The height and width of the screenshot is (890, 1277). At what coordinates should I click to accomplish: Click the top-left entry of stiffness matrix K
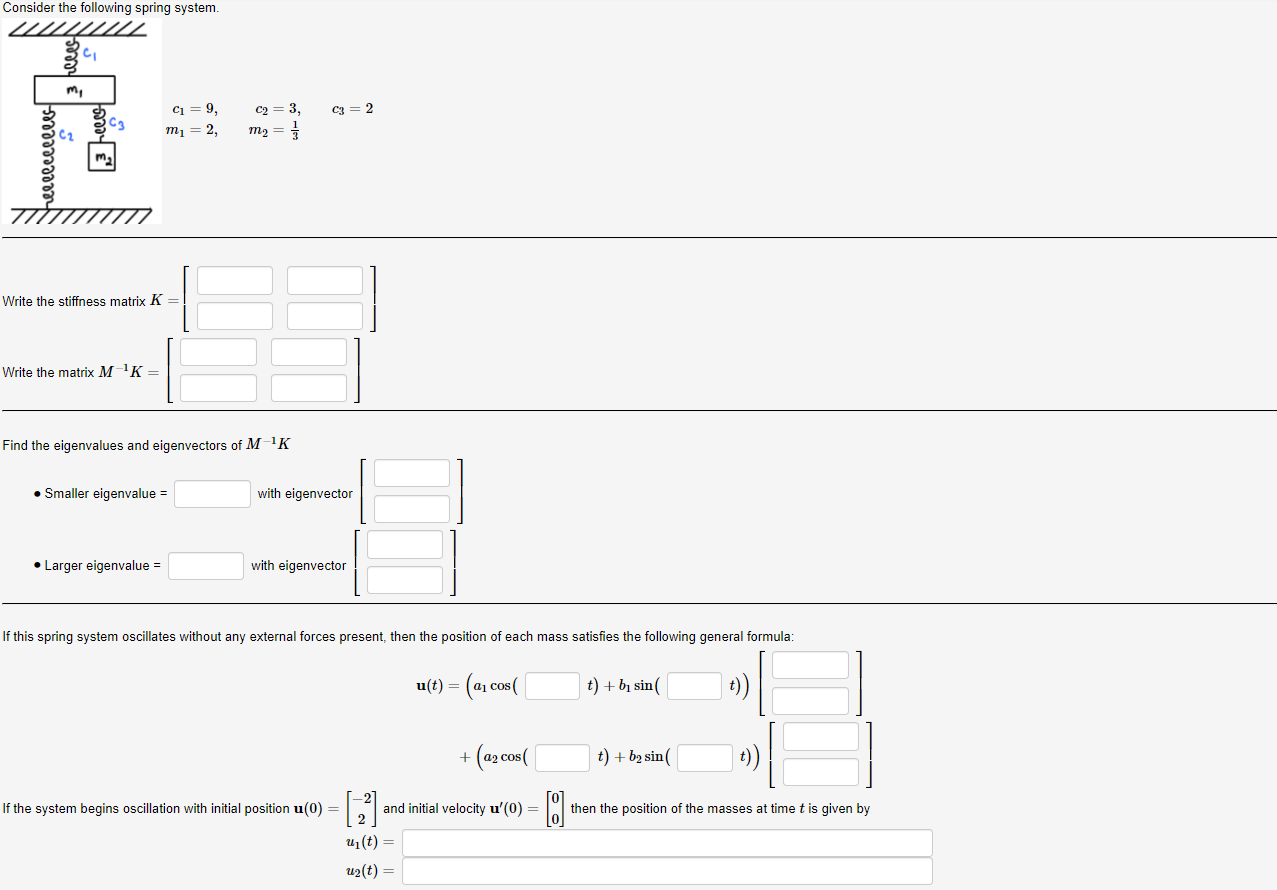[x=234, y=280]
